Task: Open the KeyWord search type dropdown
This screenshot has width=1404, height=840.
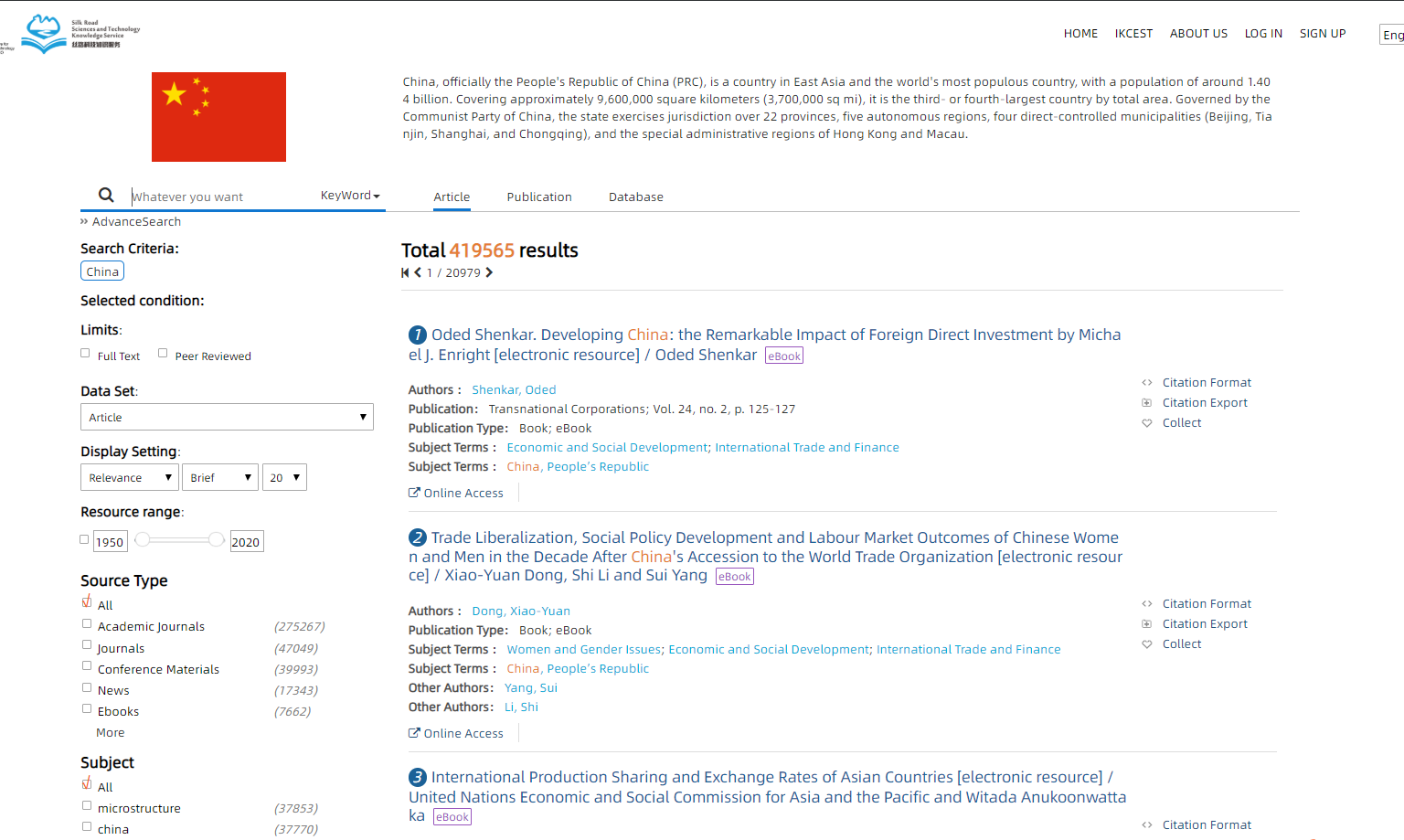Action: point(350,196)
